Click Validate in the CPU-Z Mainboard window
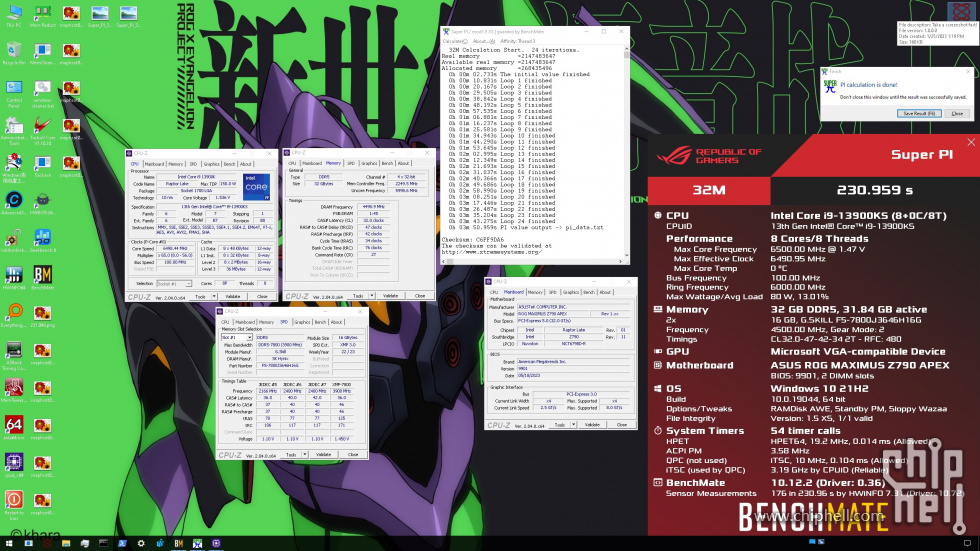The height and width of the screenshot is (551, 980). coord(592,425)
